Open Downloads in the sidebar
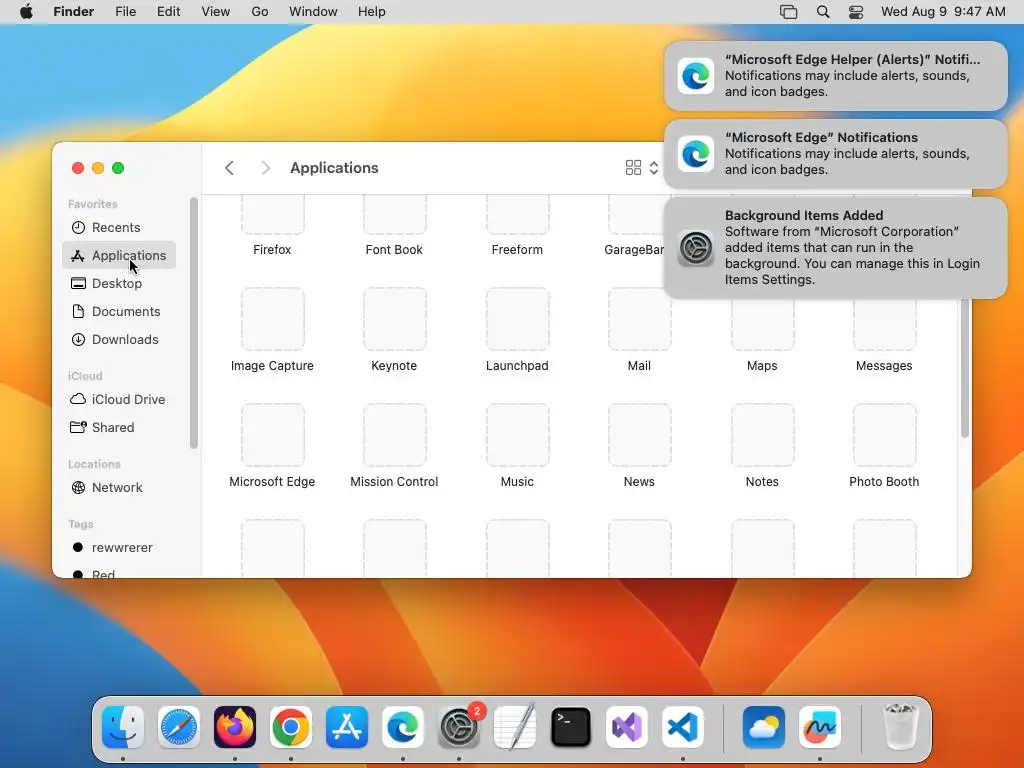The width and height of the screenshot is (1024, 768). [x=119, y=340]
